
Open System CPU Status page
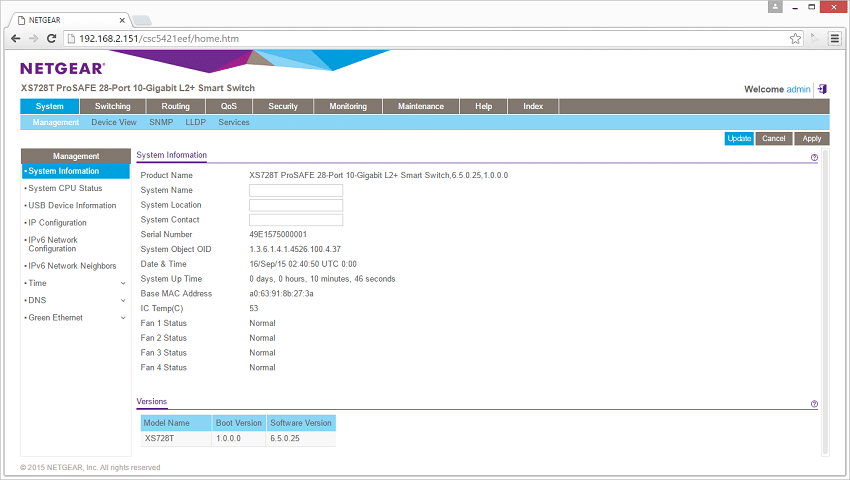(x=65, y=188)
